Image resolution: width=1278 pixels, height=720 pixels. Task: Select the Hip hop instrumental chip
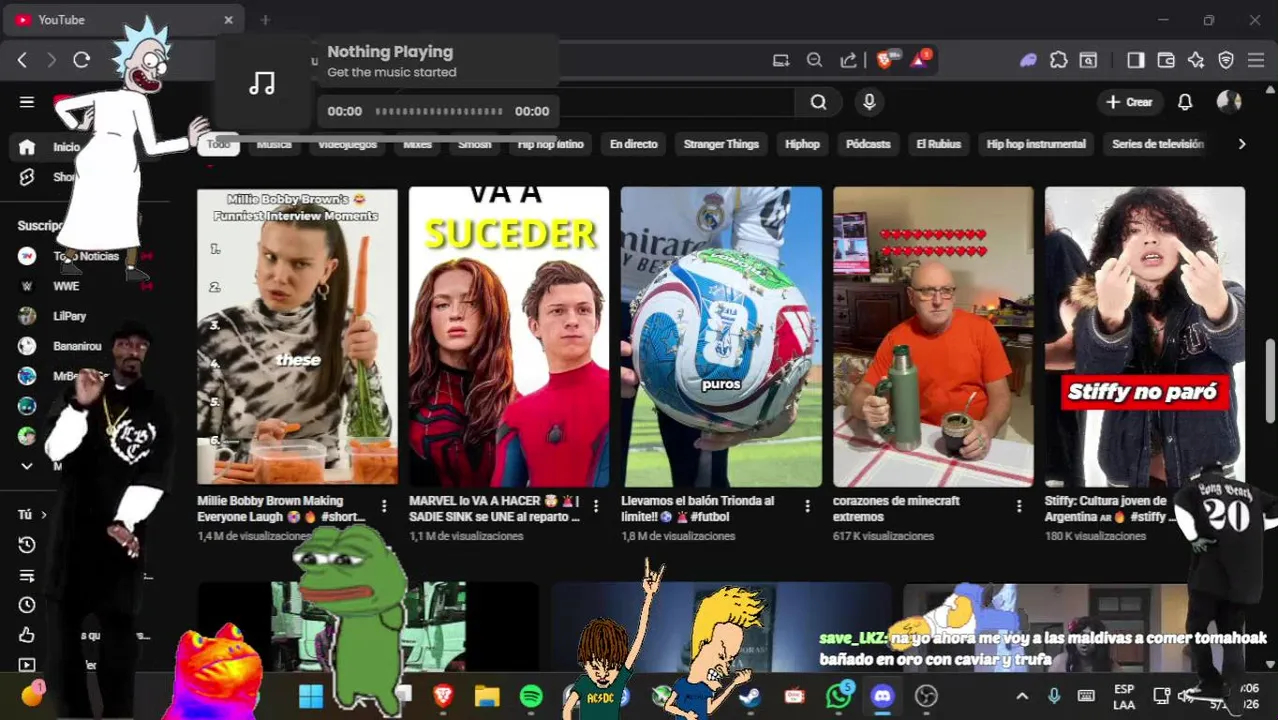pyautogui.click(x=1036, y=144)
